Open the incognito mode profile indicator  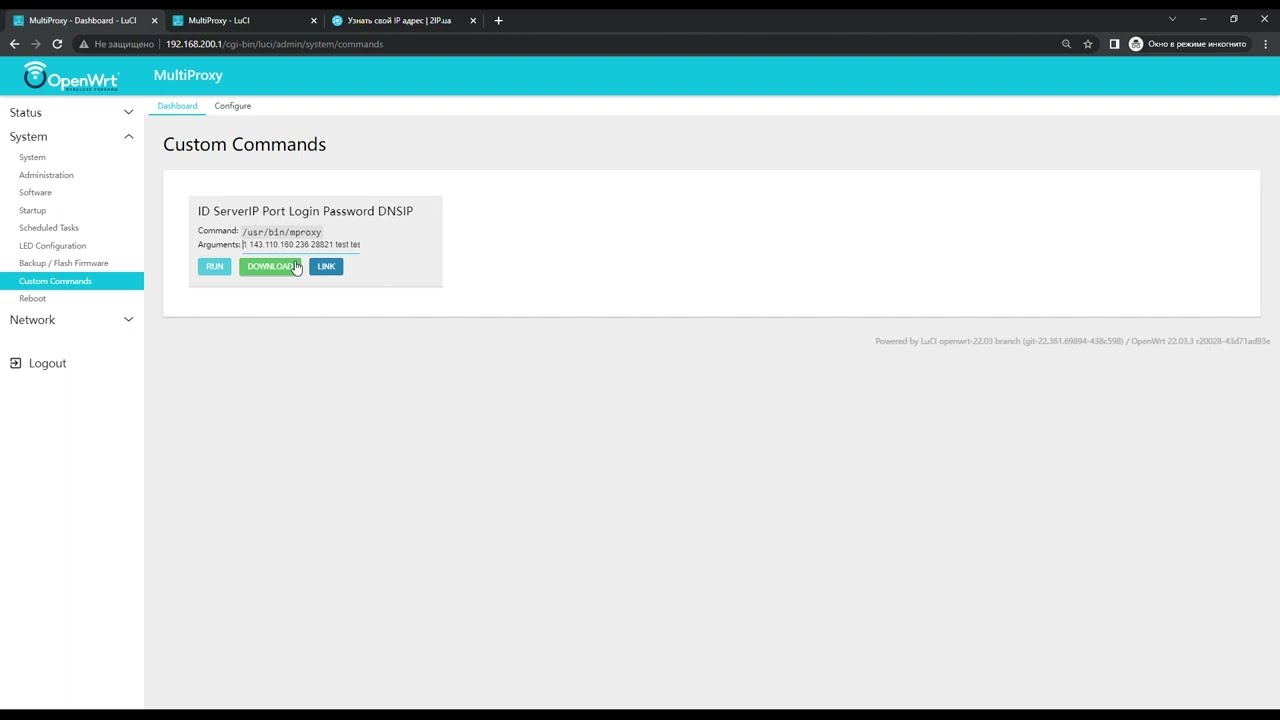(1188, 44)
